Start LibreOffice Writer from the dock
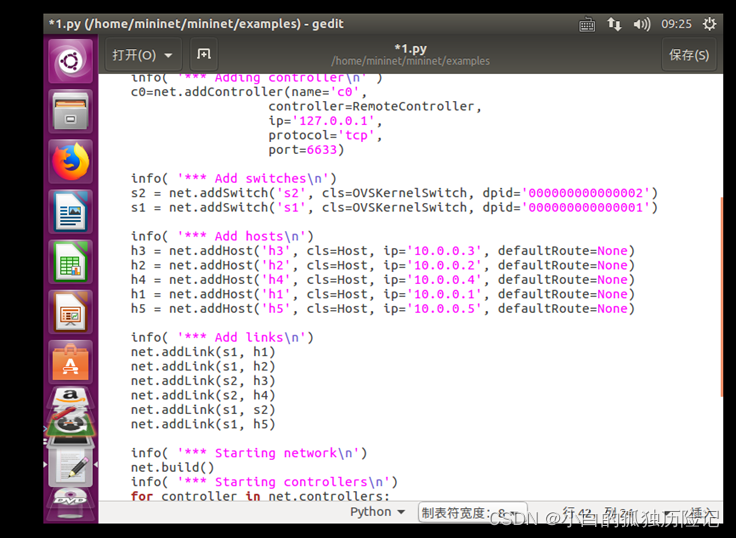This screenshot has height=538, width=736. pyautogui.click(x=70, y=212)
